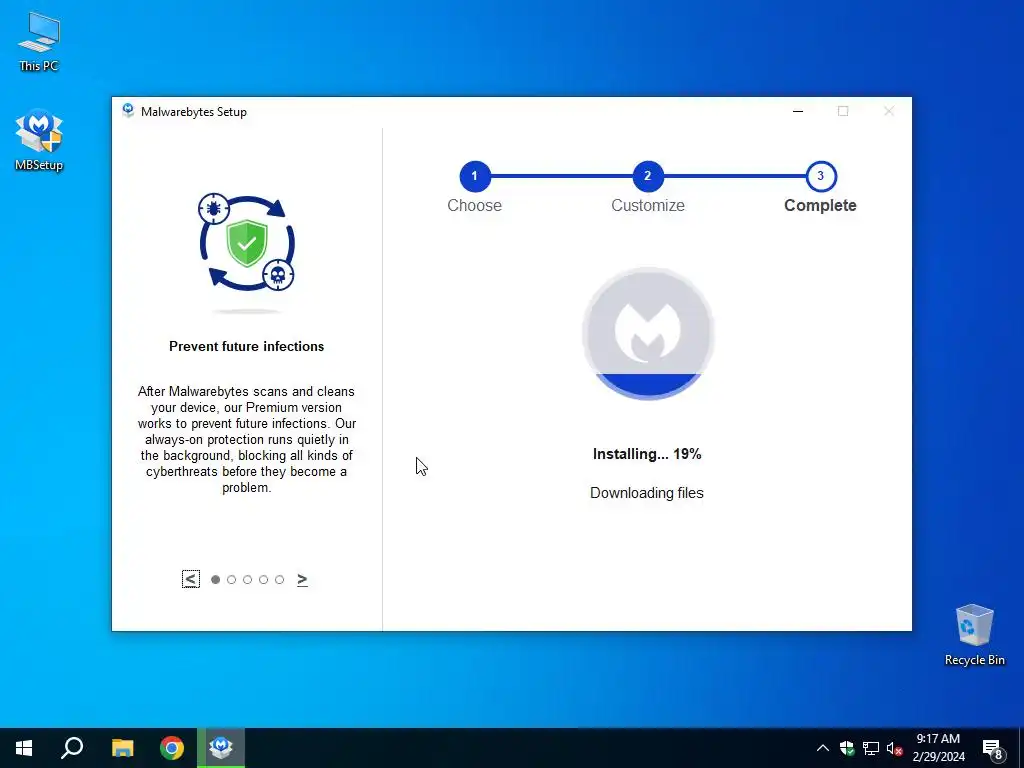Screen dimensions: 1024x768
Task: Click the Malwarebytes Setup taskbar button
Action: [x=221, y=748]
